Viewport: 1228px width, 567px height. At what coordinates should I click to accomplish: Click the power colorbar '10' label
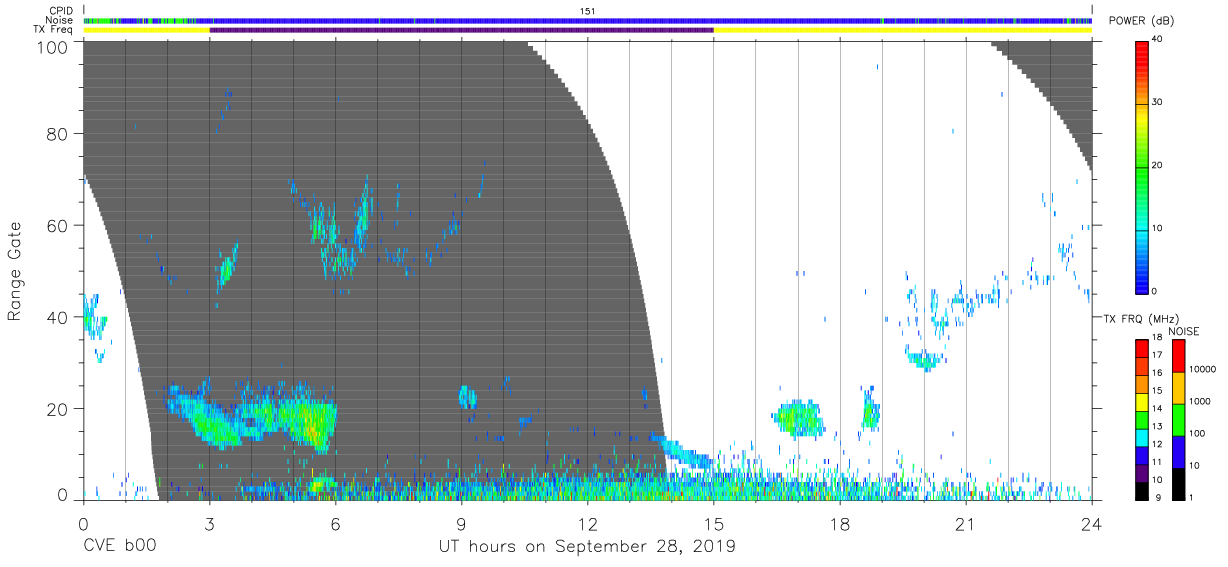pyautogui.click(x=1158, y=229)
